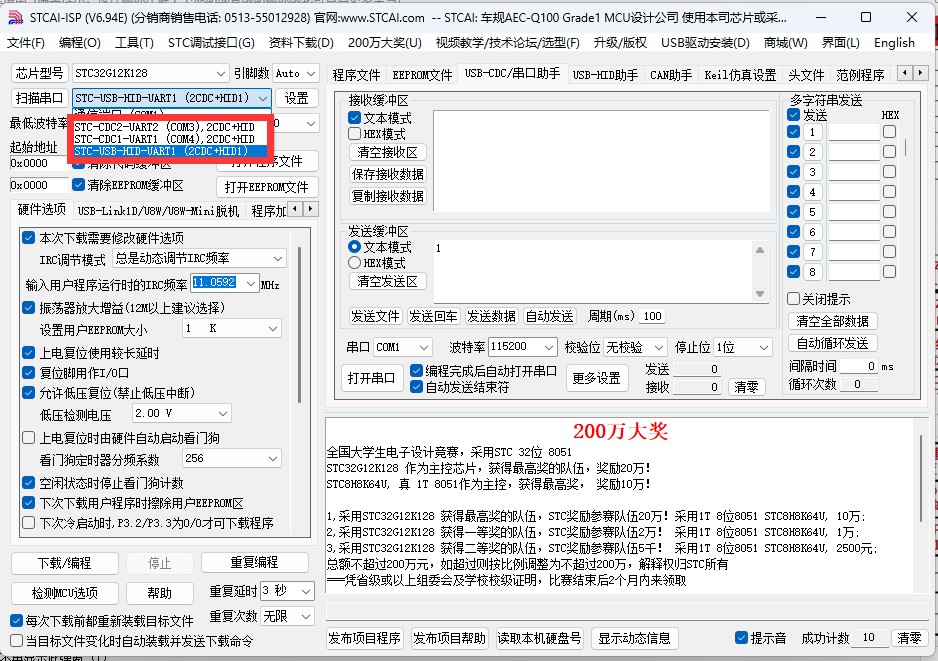
Task: Click multi-string row 3 text field
Action: (x=854, y=172)
